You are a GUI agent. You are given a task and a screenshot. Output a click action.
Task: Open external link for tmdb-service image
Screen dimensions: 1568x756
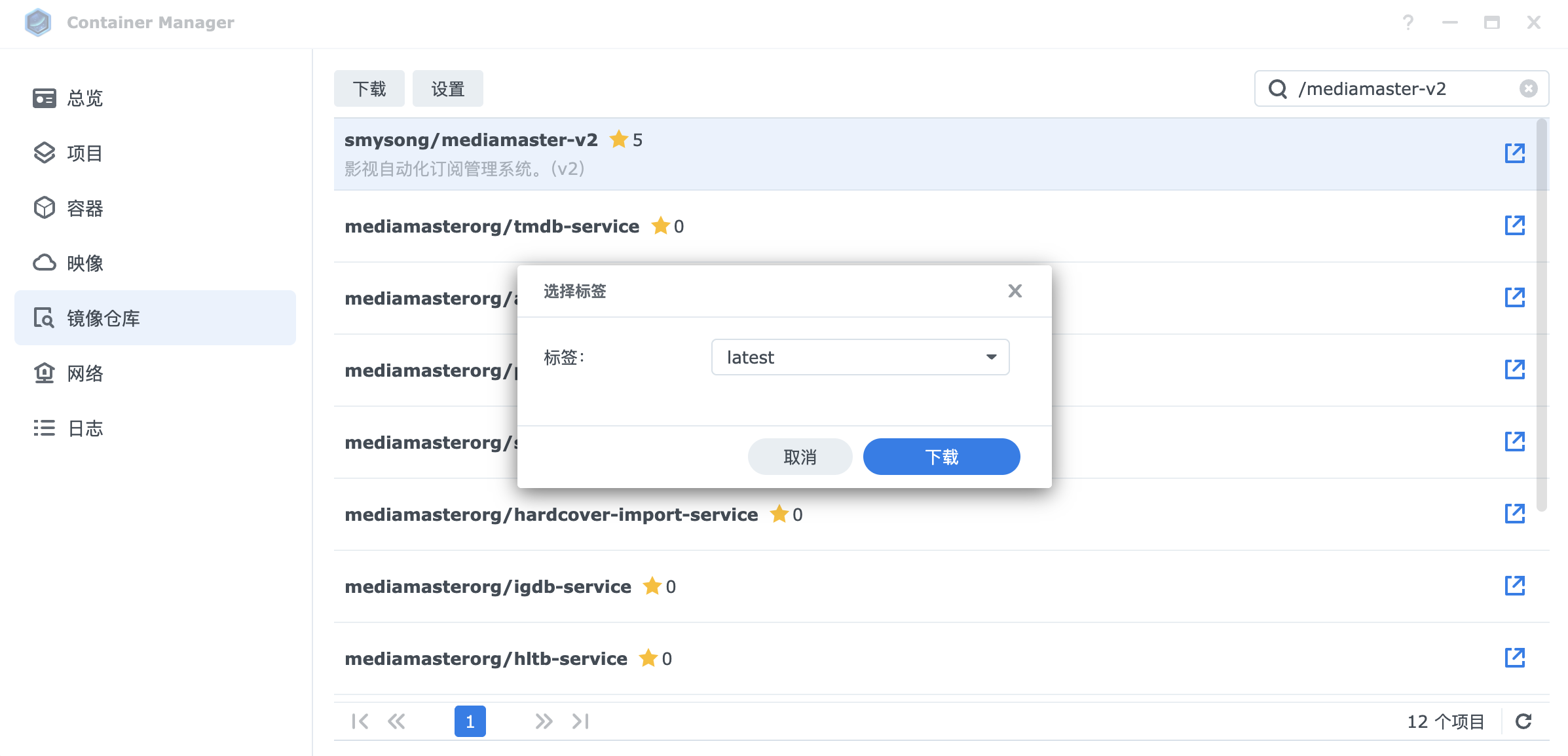[x=1514, y=225]
